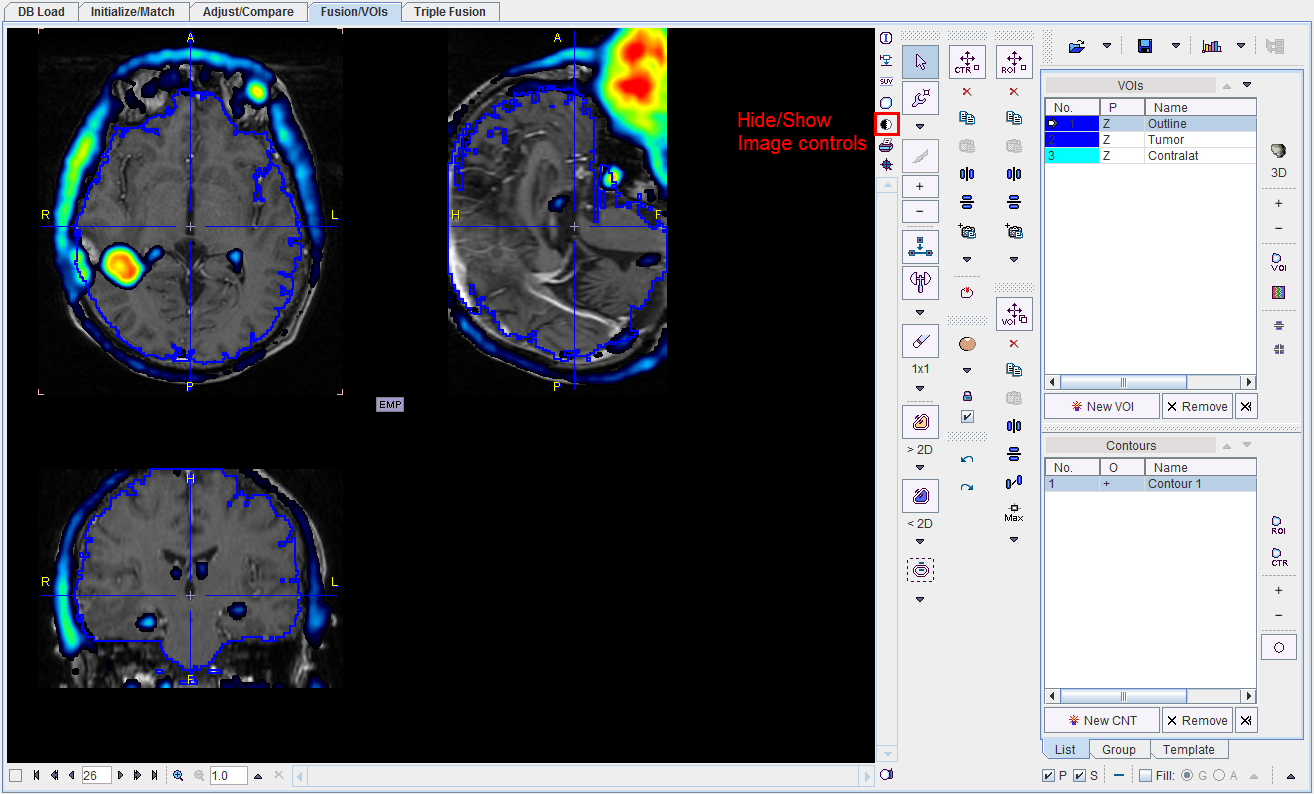The height and width of the screenshot is (794, 1314).
Task: Expand the dropdown arrow below the Max icon
Action: coord(1014,540)
